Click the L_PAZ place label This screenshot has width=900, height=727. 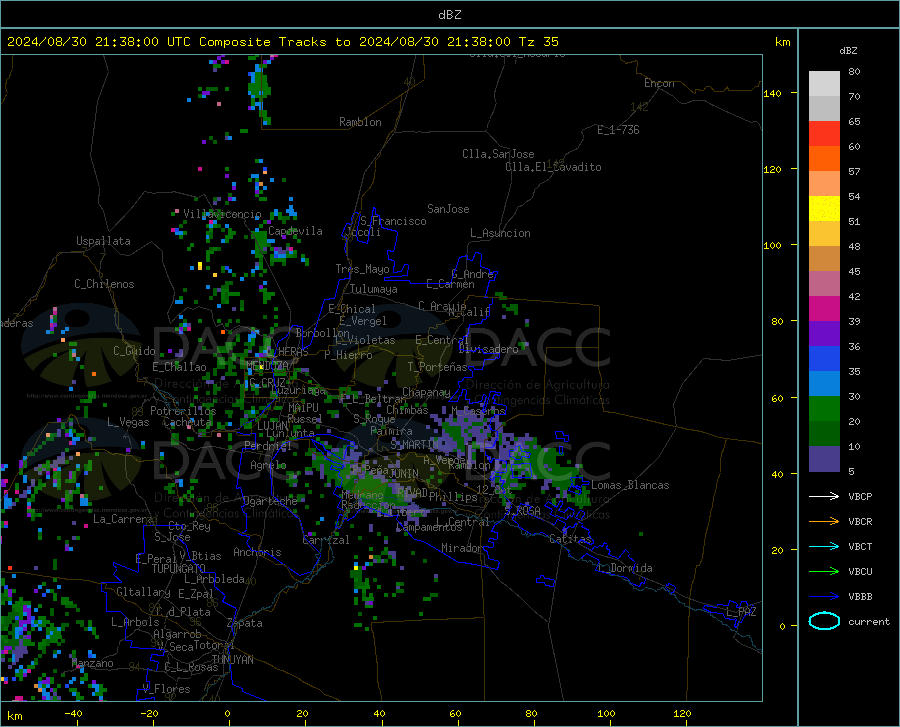741,612
